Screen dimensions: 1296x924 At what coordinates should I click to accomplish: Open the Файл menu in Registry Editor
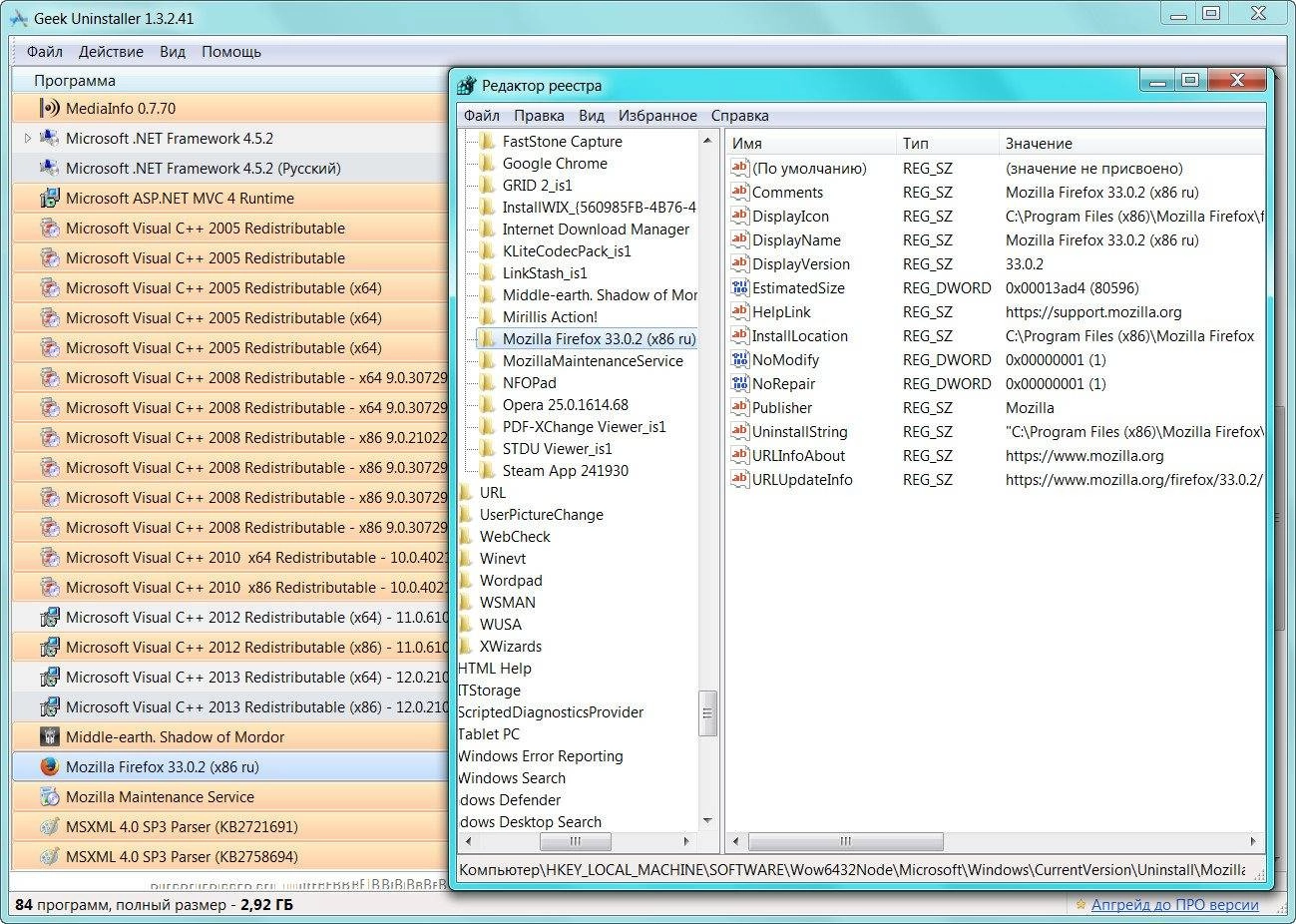pyautogui.click(x=482, y=115)
